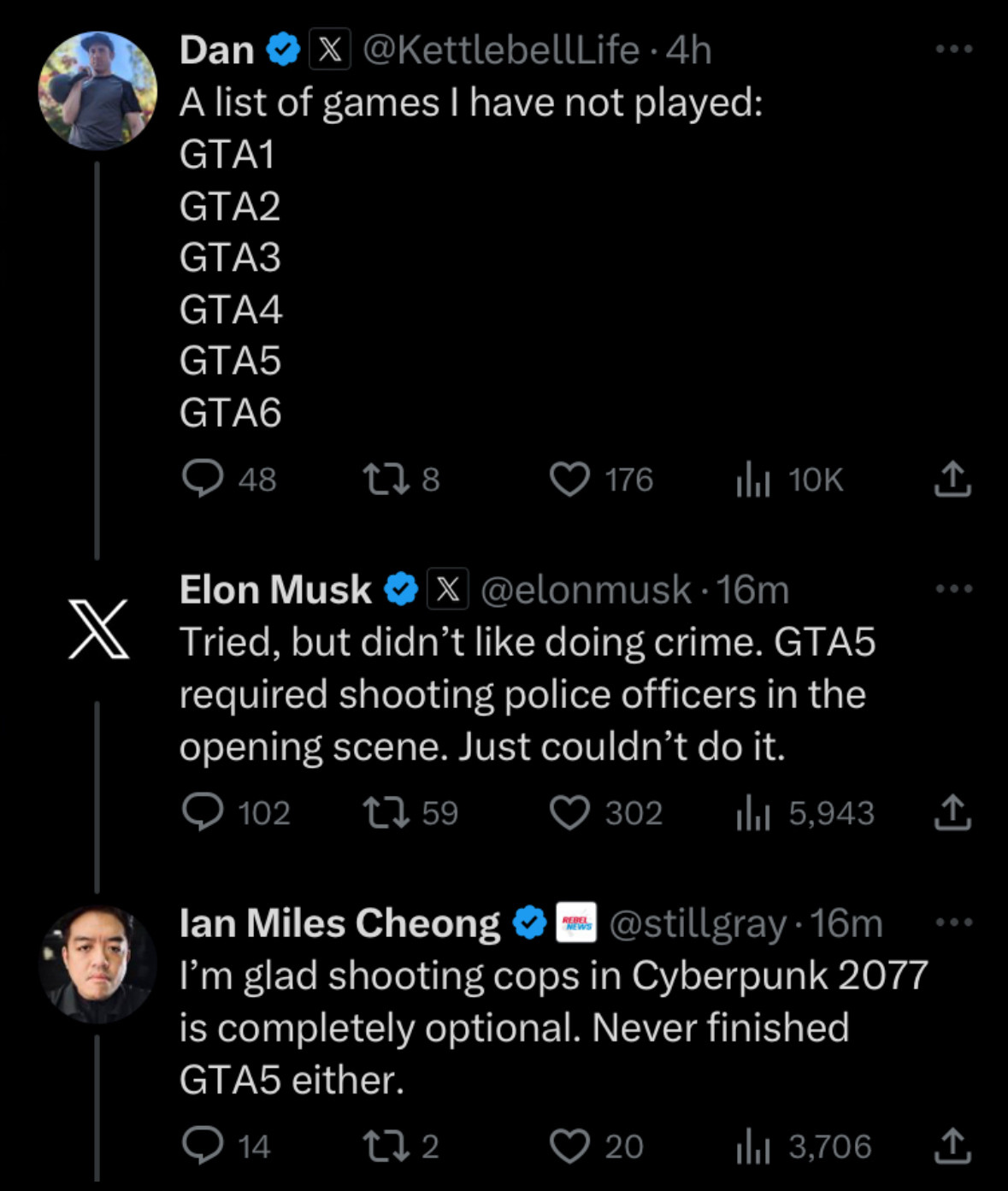Open more options on Elon Musk's tweet
This screenshot has width=1008, height=1191.
click(954, 588)
